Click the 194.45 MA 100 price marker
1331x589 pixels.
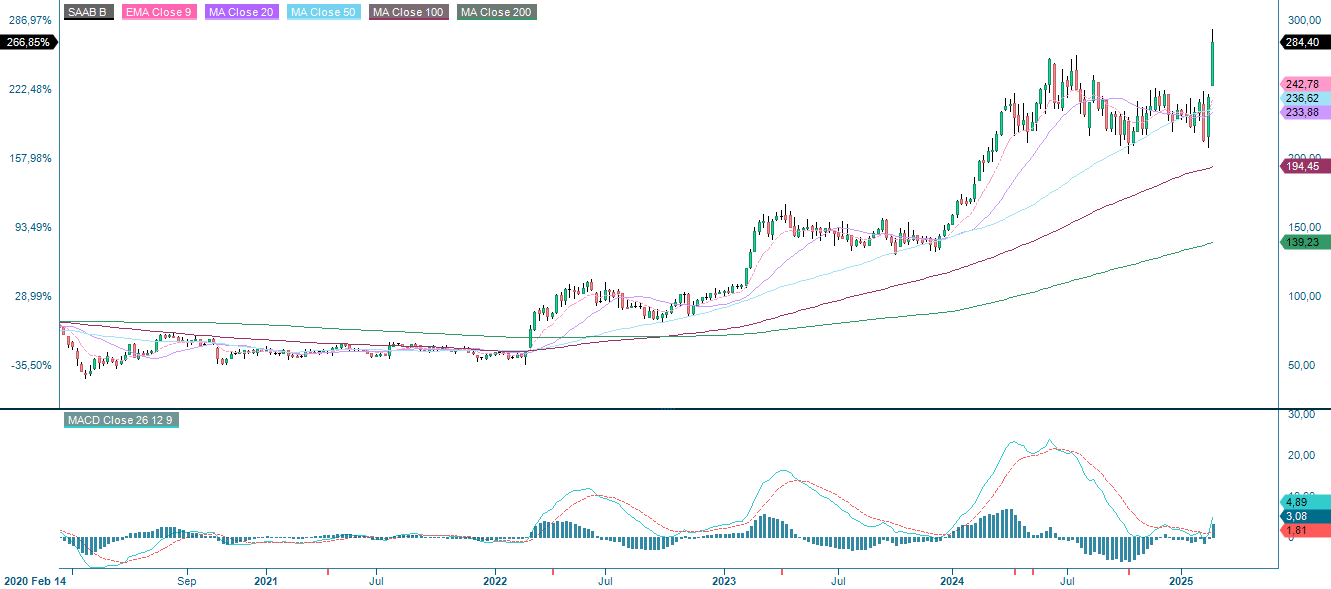pyautogui.click(x=1305, y=168)
